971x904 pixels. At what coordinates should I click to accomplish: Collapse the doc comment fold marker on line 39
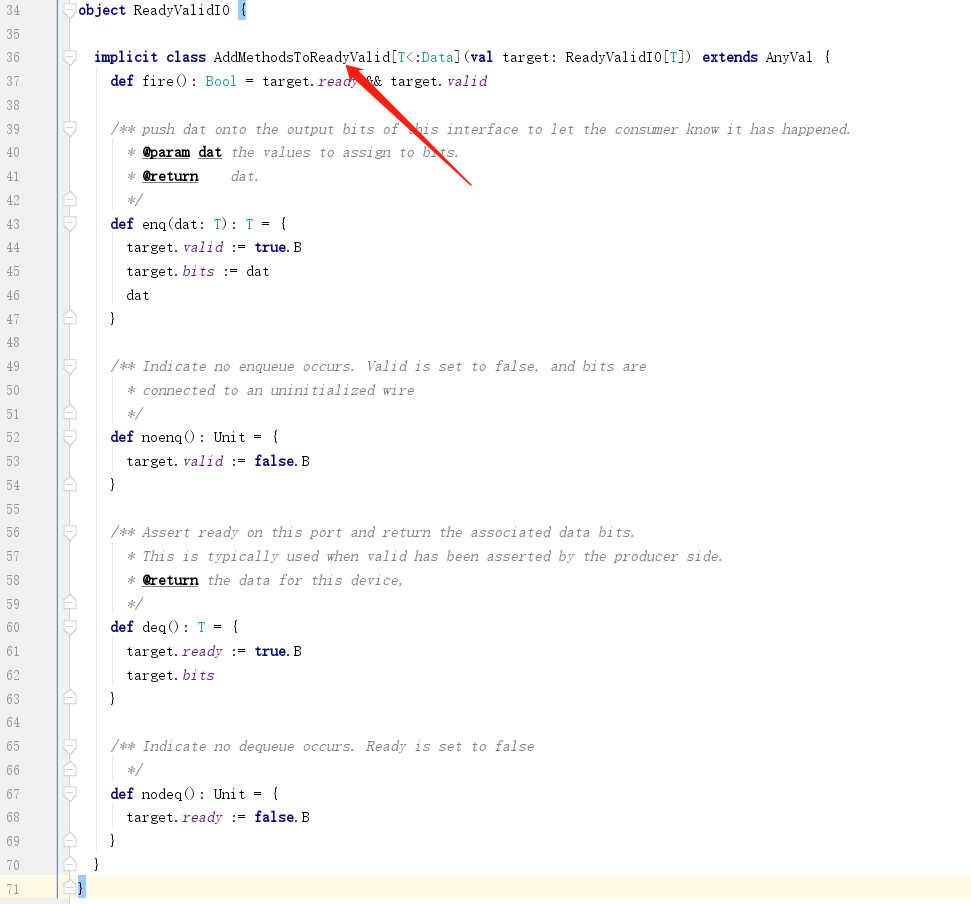(69, 129)
